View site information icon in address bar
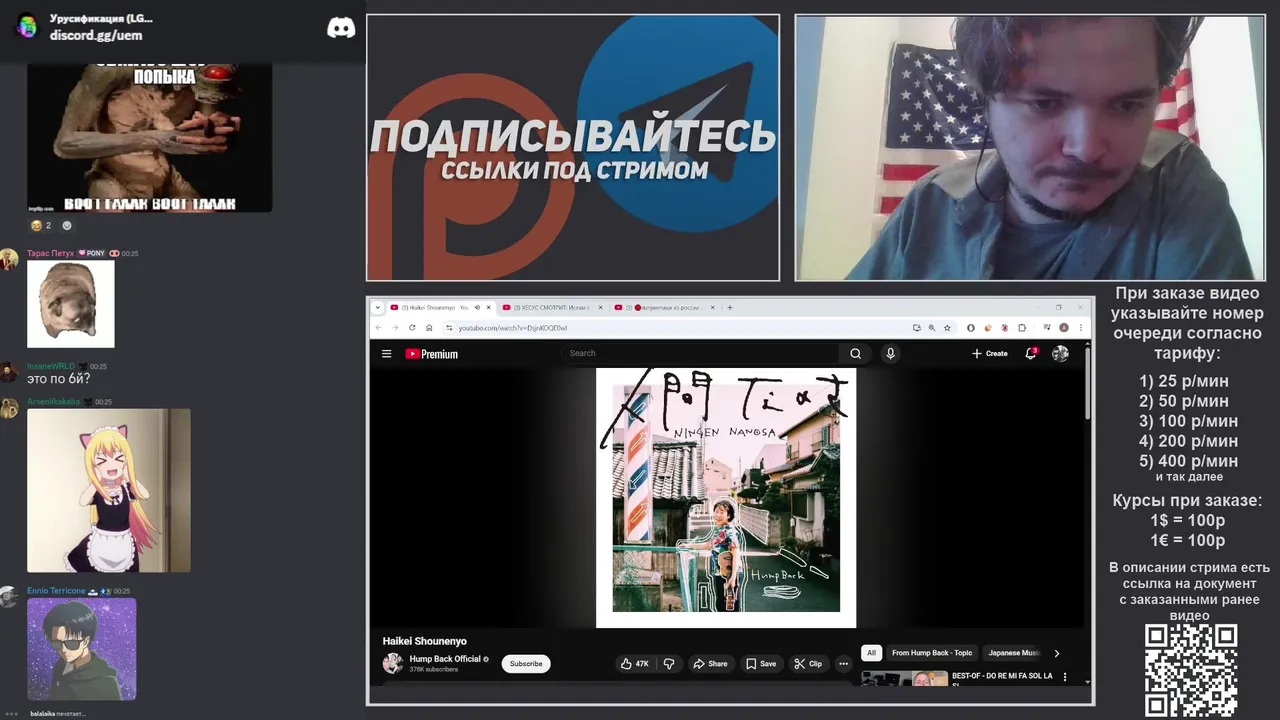The width and height of the screenshot is (1280, 720). click(449, 328)
